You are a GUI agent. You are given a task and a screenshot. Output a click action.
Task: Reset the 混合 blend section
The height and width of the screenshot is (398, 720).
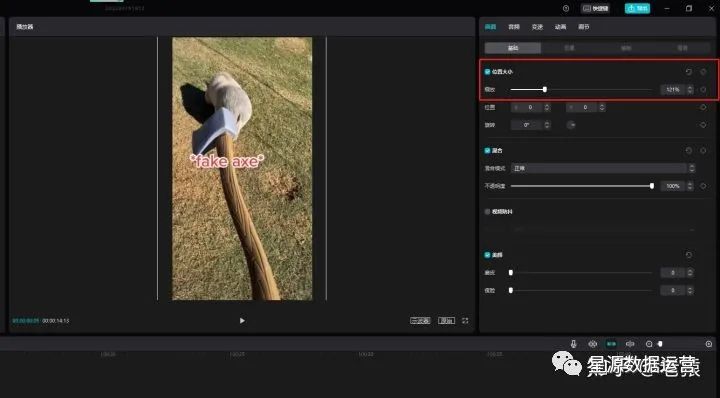pyautogui.click(x=688, y=151)
